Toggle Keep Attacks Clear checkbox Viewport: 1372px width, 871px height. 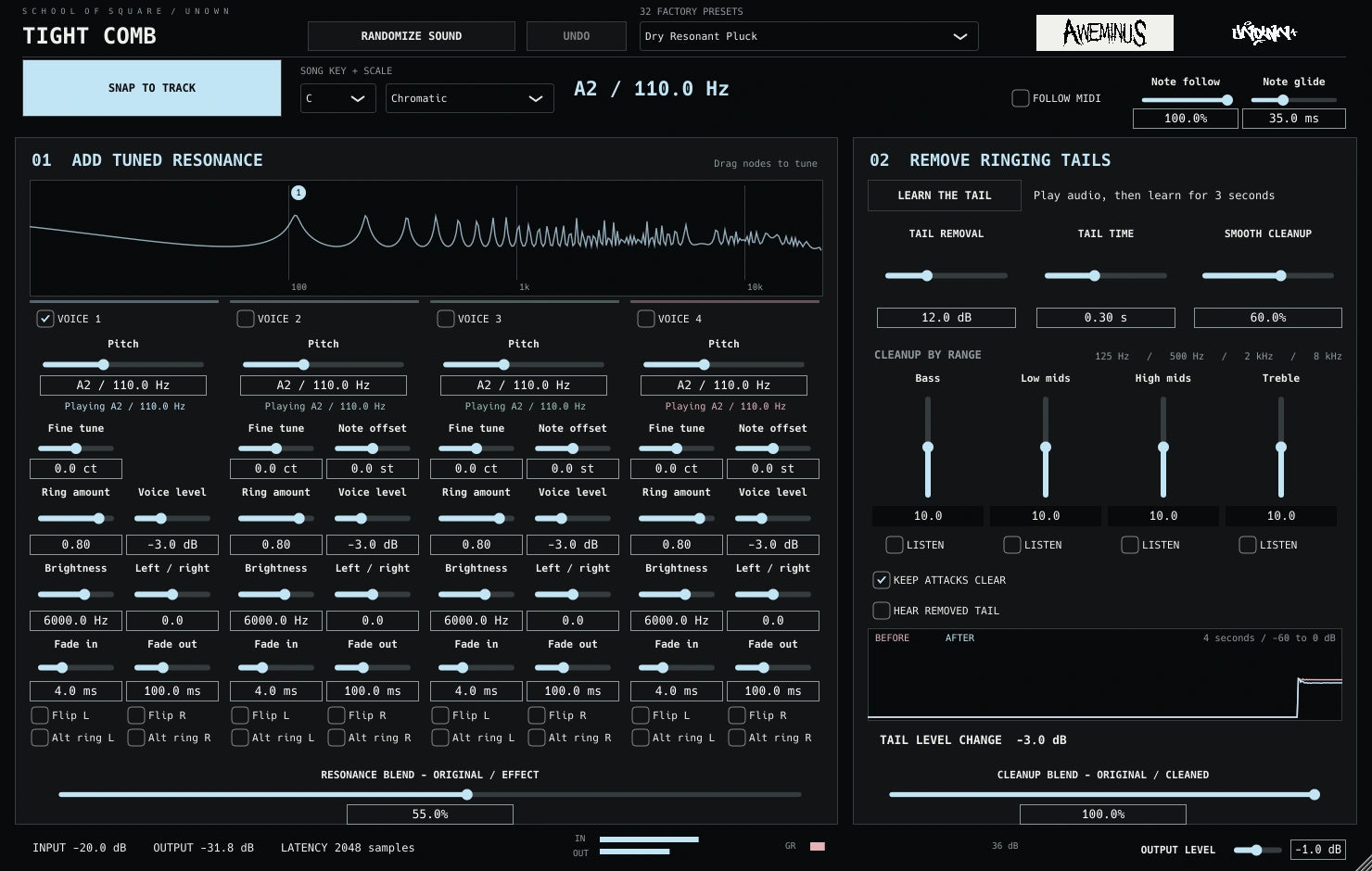[882, 580]
